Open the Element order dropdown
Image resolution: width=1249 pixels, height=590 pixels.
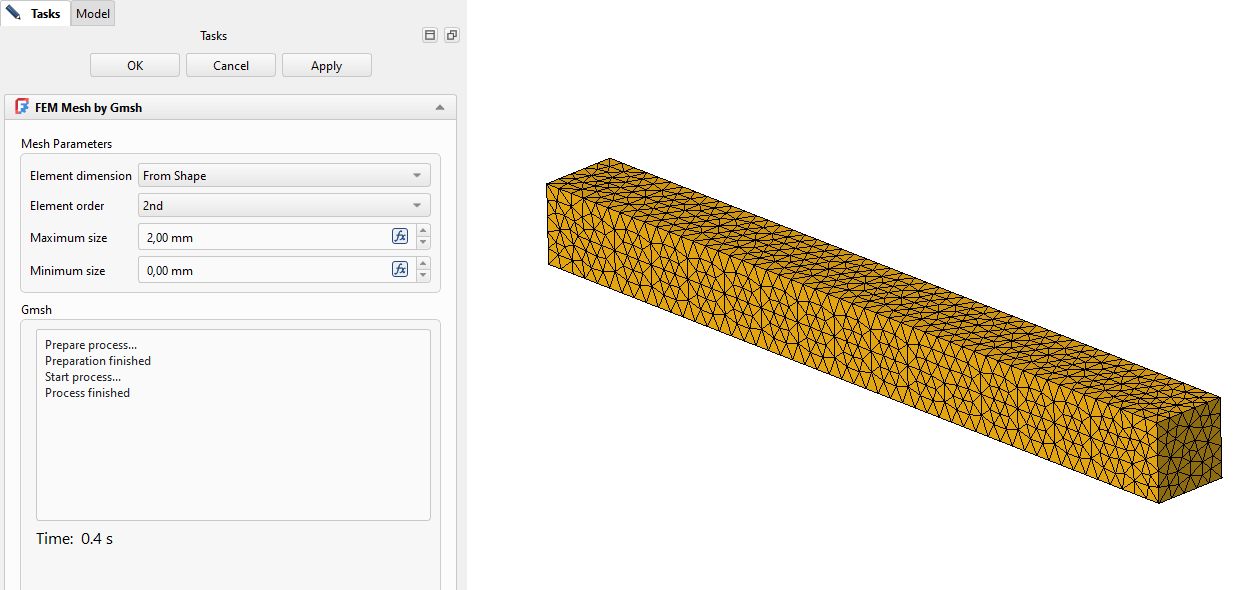[284, 206]
